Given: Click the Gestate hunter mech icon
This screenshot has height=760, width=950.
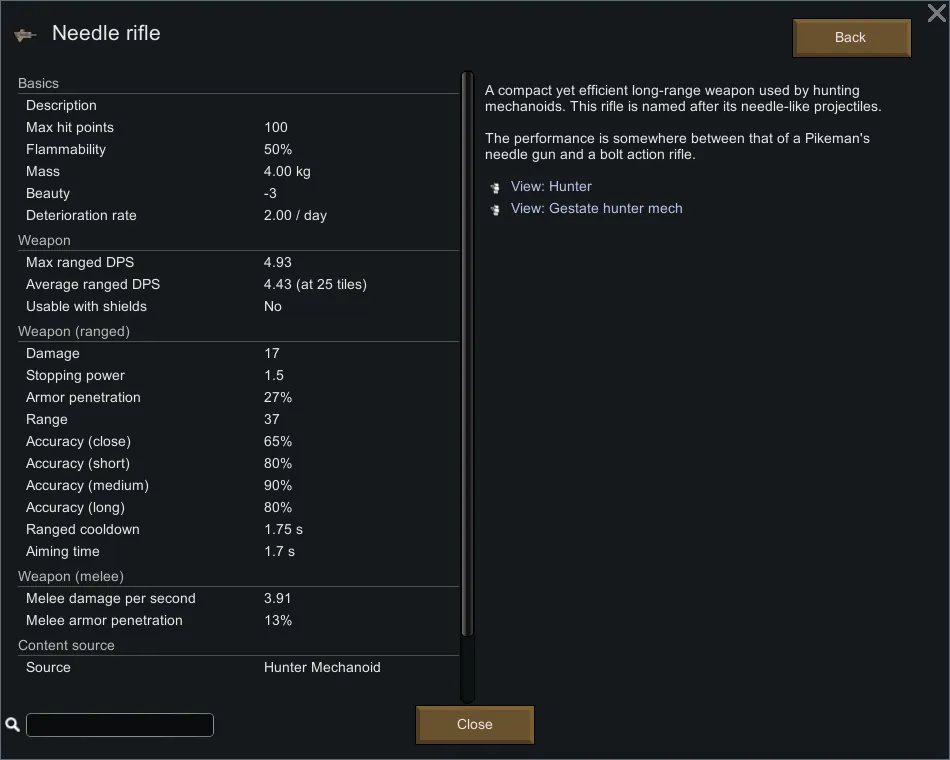Looking at the screenshot, I should point(494,209).
